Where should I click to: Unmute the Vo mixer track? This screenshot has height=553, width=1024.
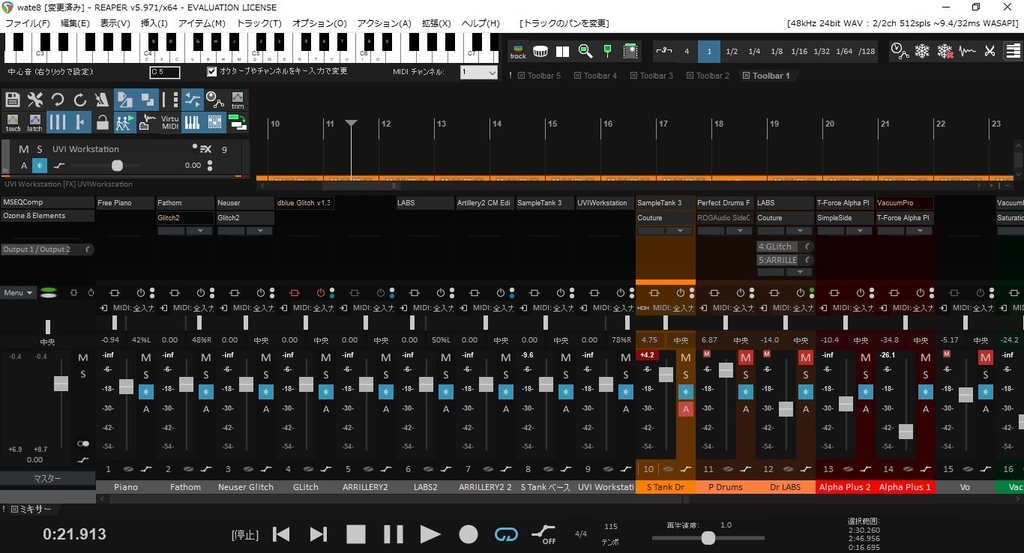click(985, 358)
